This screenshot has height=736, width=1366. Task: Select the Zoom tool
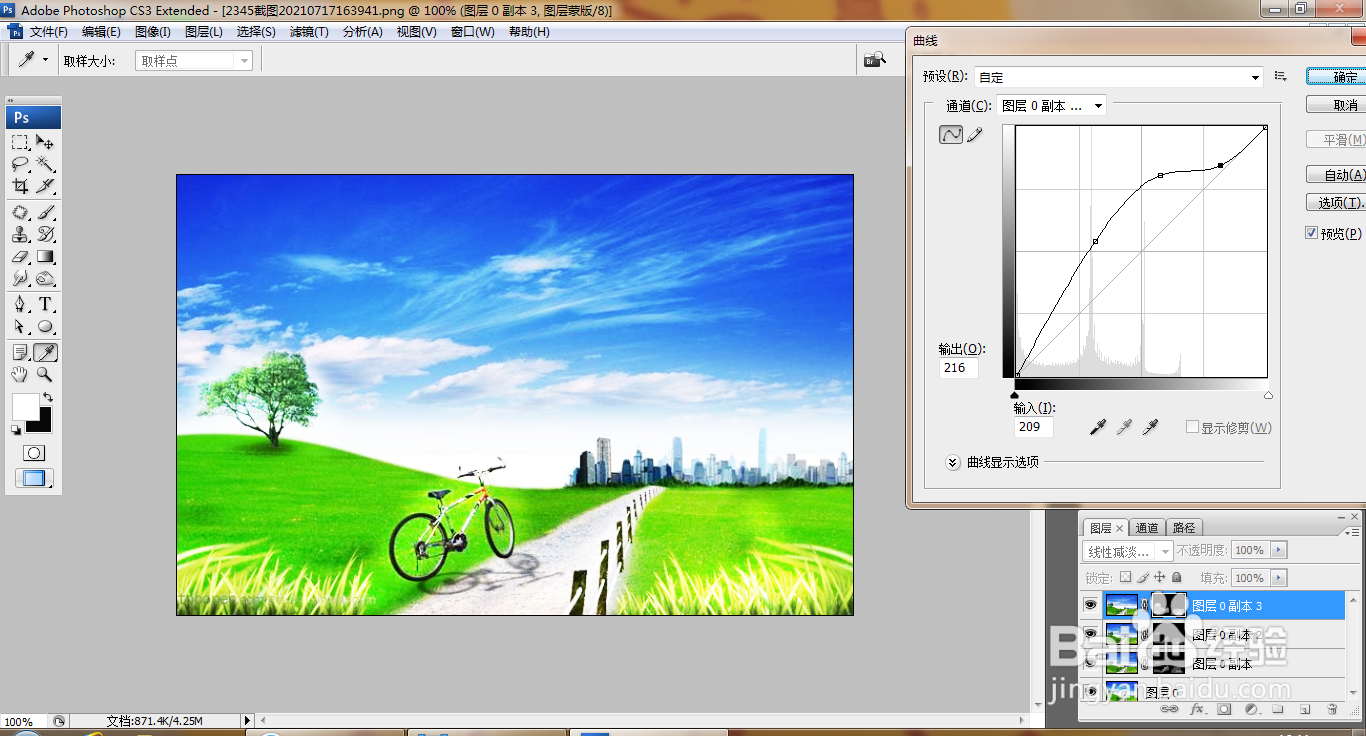(45, 374)
